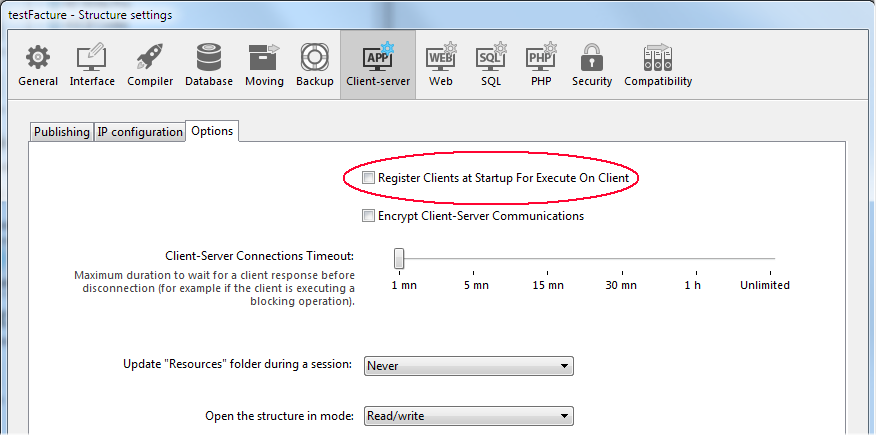Switch to the Publishing tab
The image size is (876, 436).
[x=62, y=132]
